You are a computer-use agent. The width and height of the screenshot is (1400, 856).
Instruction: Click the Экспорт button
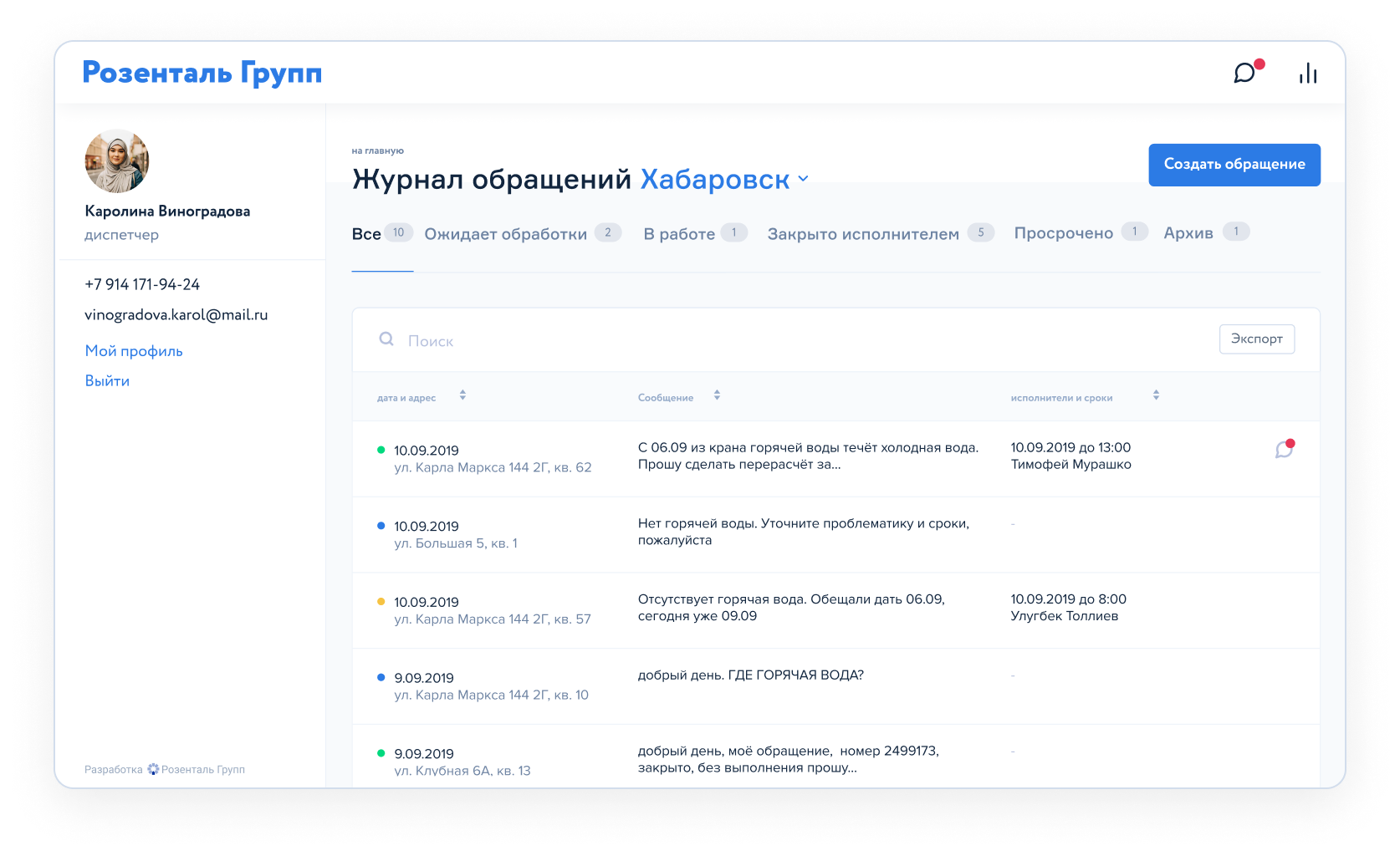tap(1257, 339)
